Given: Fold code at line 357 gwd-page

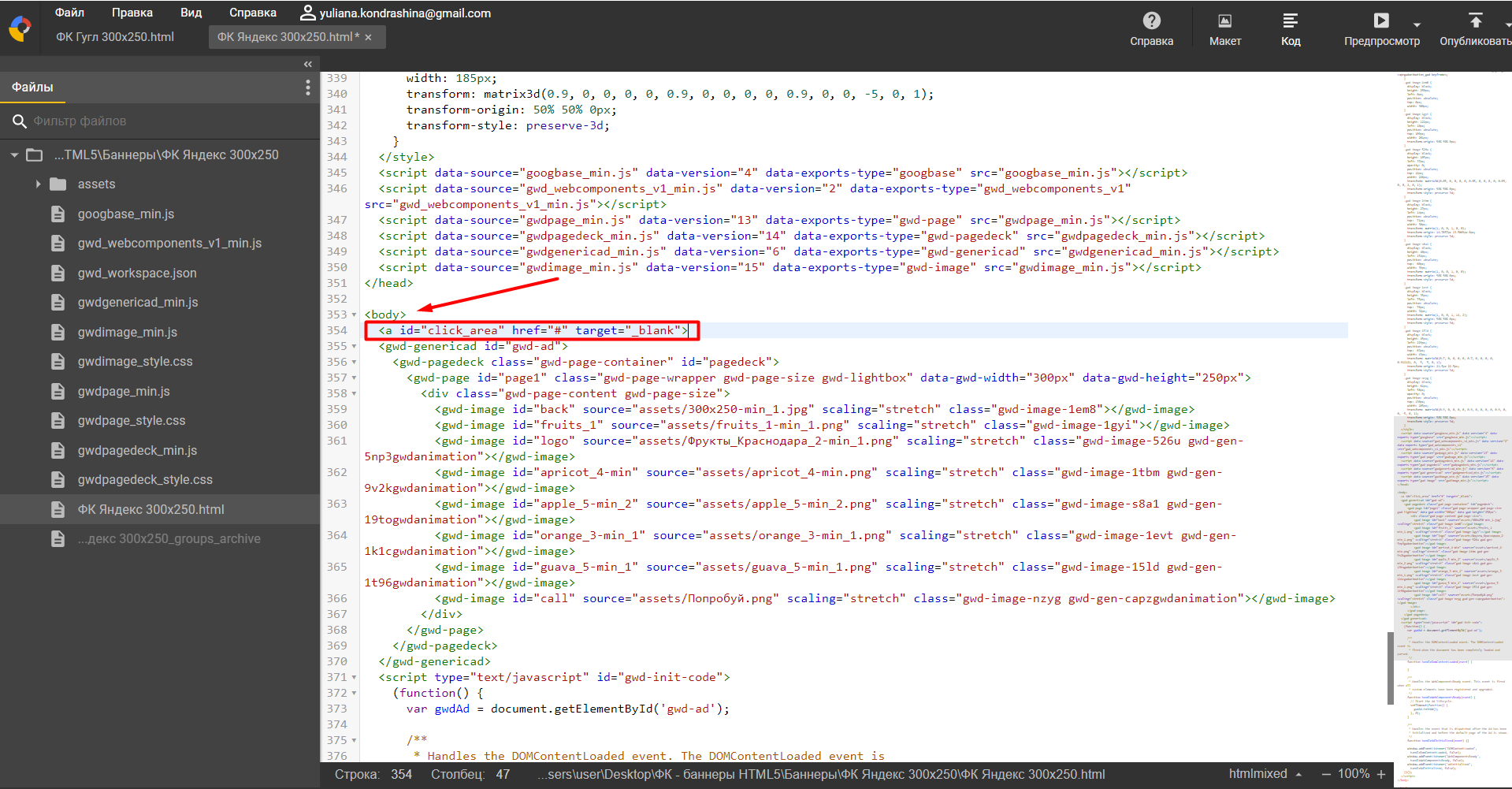Looking at the screenshot, I should pos(354,378).
